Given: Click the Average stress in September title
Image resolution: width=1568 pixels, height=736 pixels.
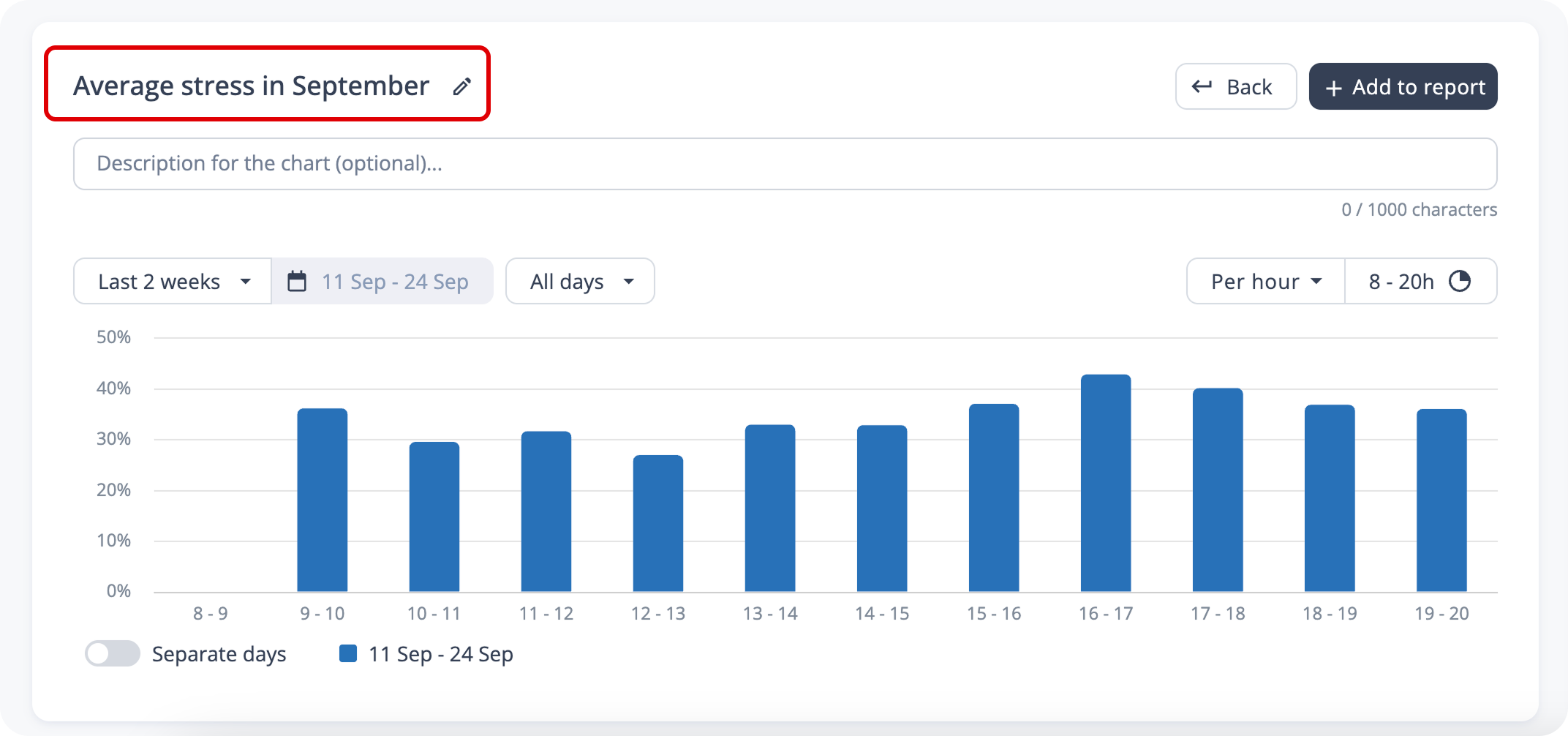Looking at the screenshot, I should pos(251,86).
